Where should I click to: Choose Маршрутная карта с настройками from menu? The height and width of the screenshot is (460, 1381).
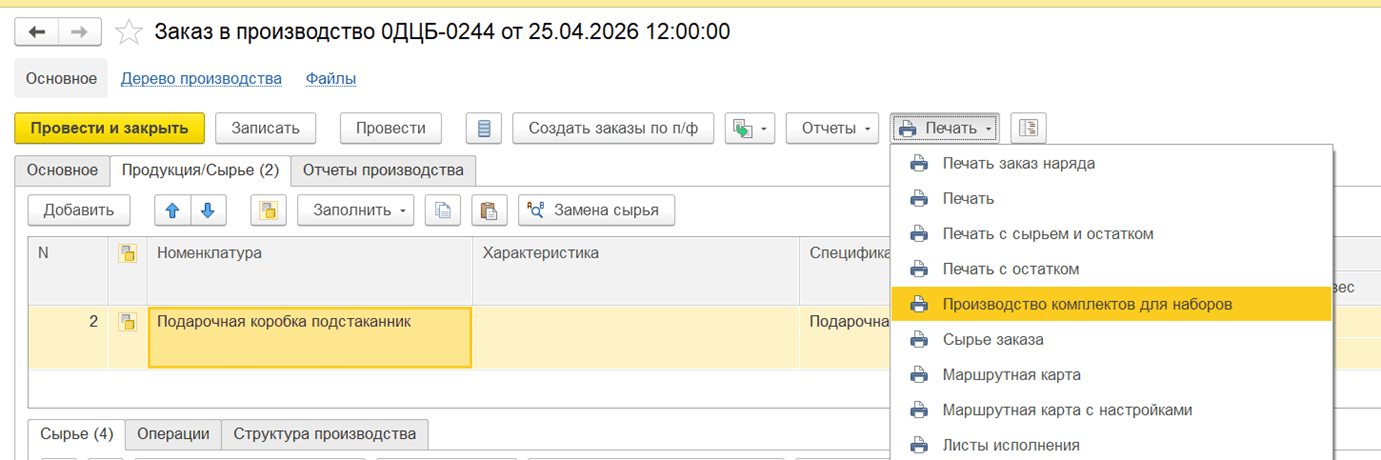click(x=1066, y=410)
